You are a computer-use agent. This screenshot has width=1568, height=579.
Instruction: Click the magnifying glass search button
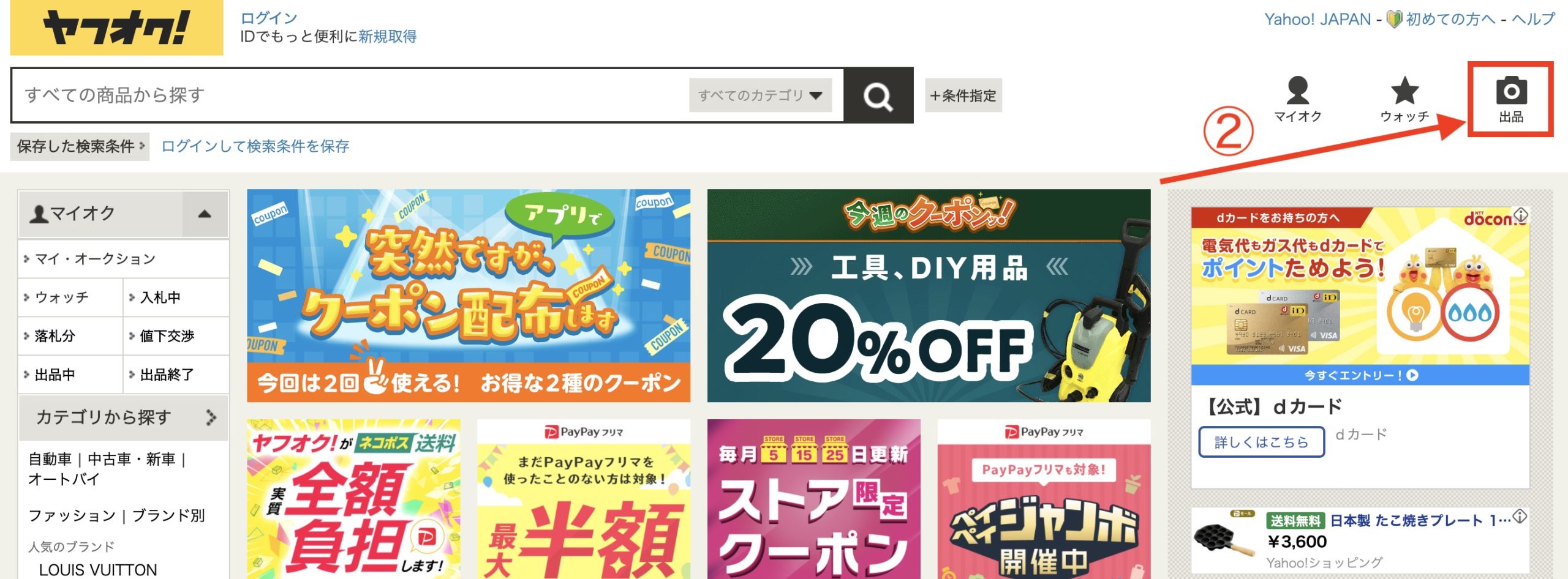[878, 95]
